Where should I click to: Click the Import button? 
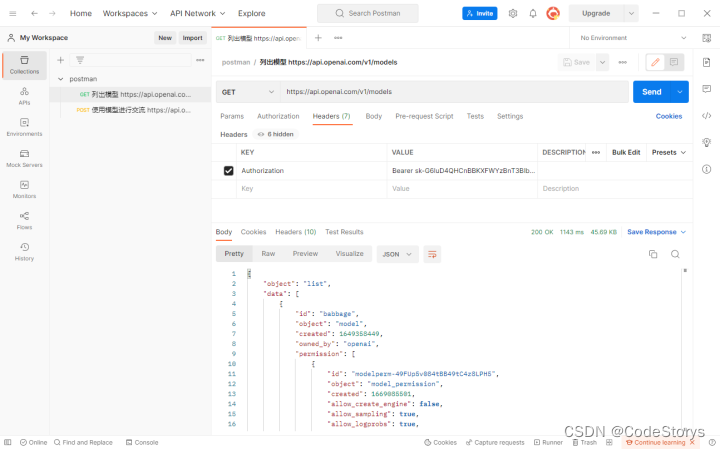192,38
